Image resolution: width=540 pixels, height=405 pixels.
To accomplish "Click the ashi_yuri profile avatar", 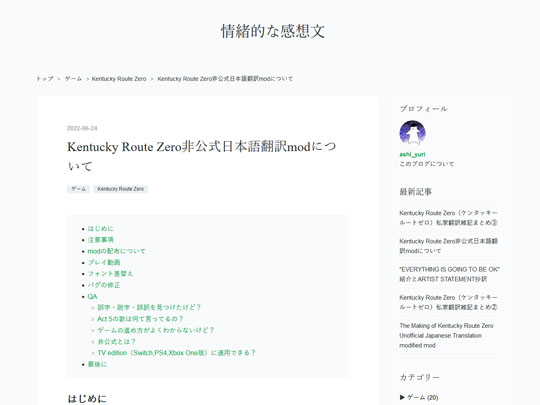I will pyautogui.click(x=413, y=133).
